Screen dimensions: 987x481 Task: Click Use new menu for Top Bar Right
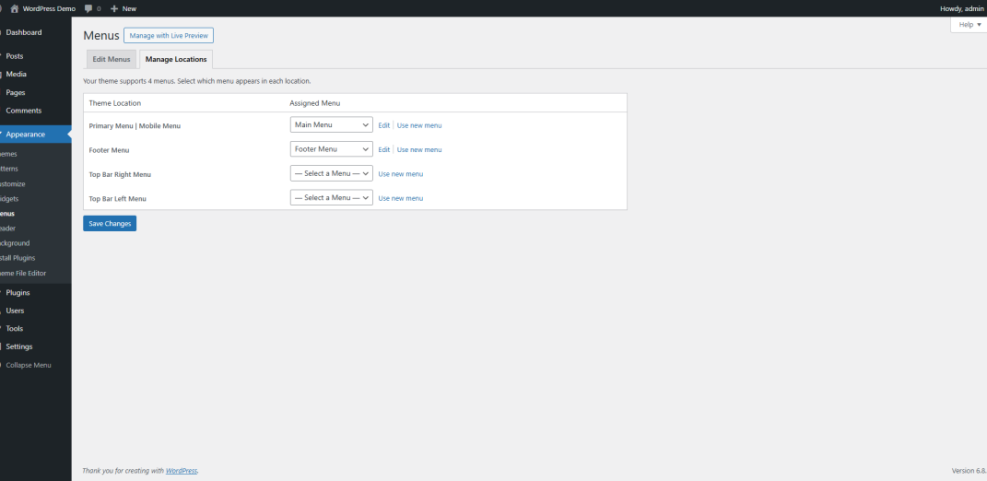400,174
